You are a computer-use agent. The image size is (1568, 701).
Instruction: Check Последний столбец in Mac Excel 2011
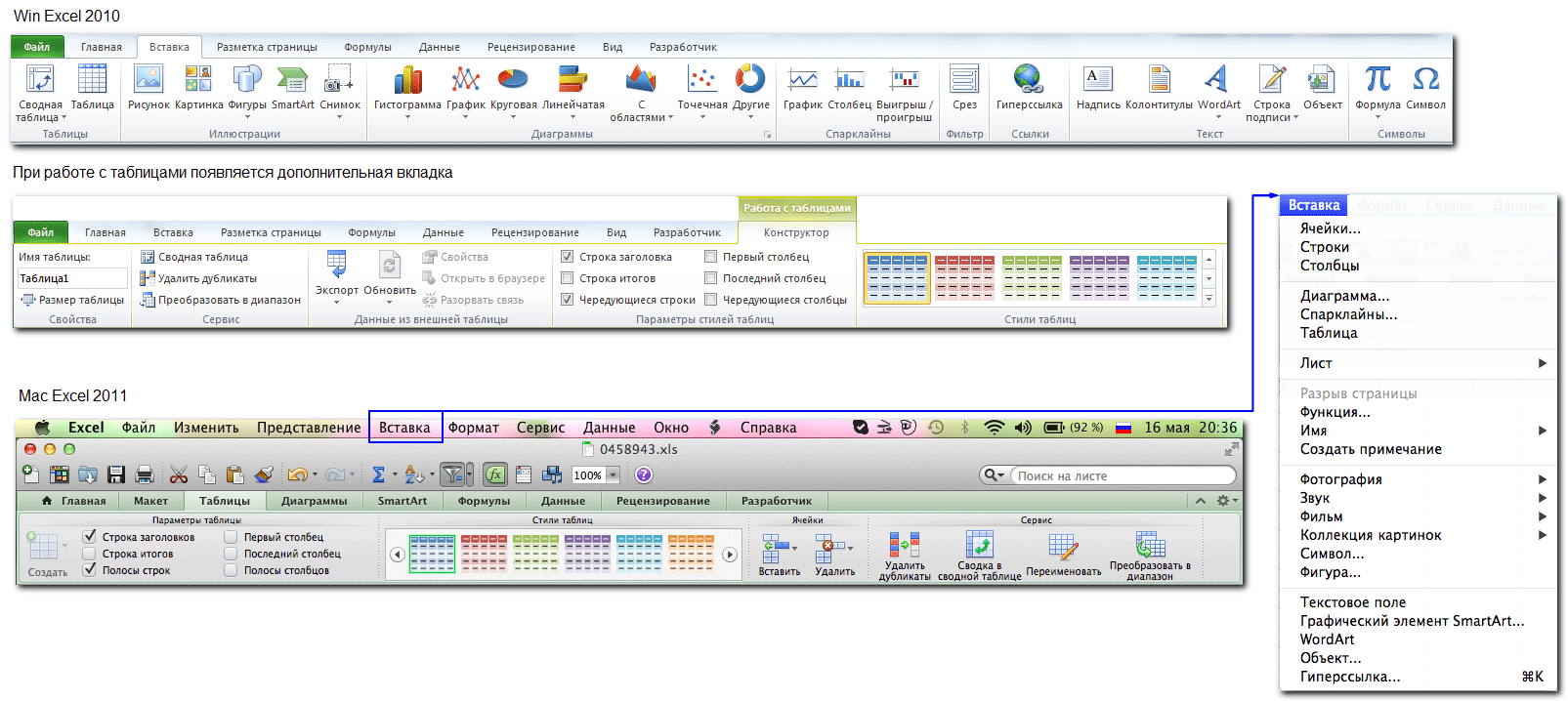231,553
